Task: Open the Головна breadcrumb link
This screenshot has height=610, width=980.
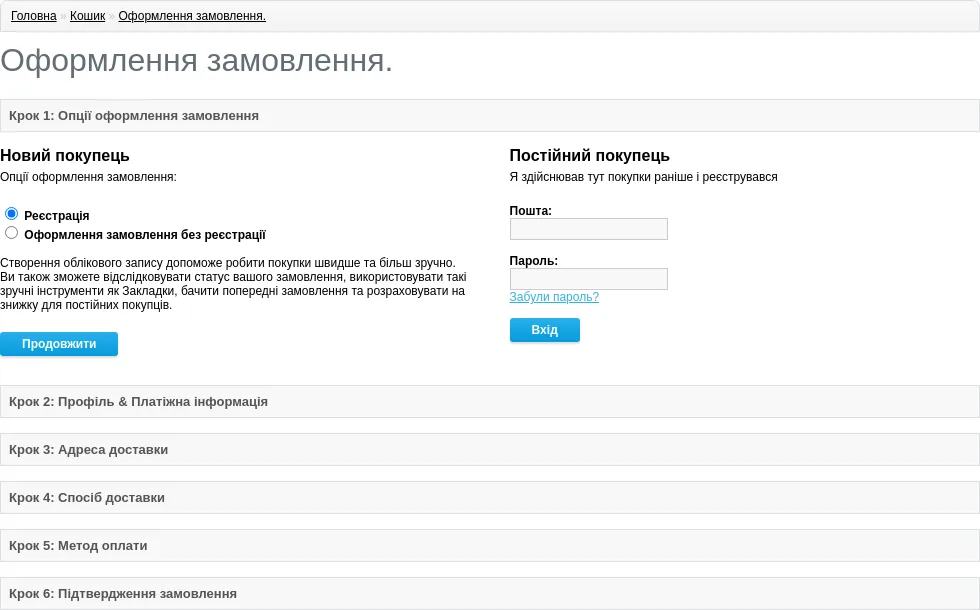Action: tap(34, 16)
